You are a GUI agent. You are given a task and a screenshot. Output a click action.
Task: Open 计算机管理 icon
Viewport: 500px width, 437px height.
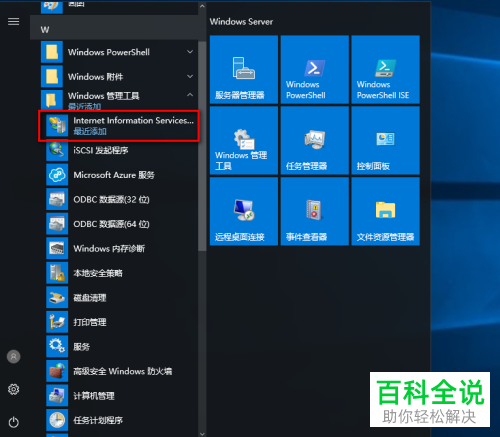(57, 396)
